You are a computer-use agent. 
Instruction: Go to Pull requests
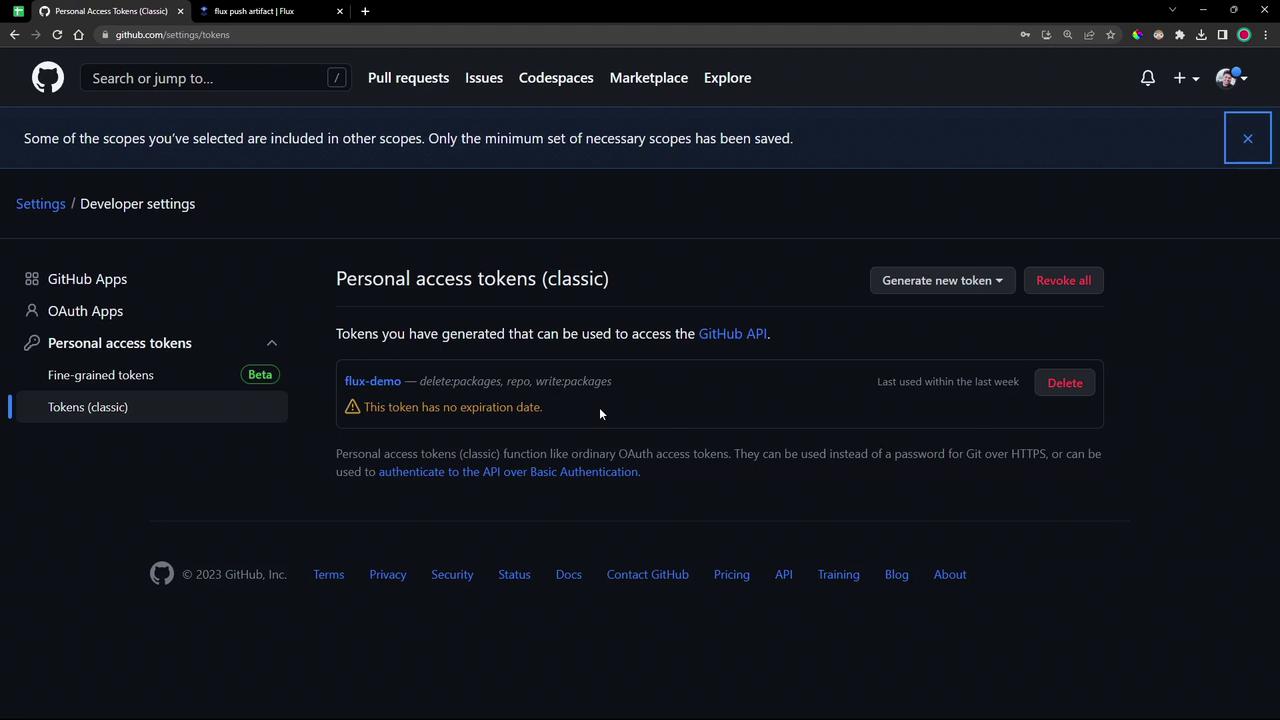tap(408, 78)
